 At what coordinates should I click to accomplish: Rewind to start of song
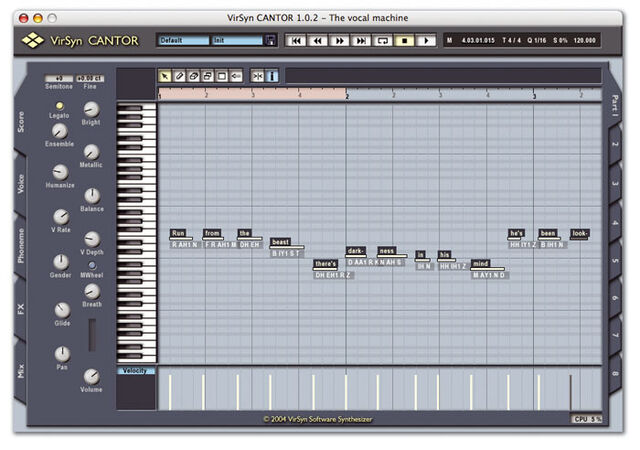click(296, 40)
